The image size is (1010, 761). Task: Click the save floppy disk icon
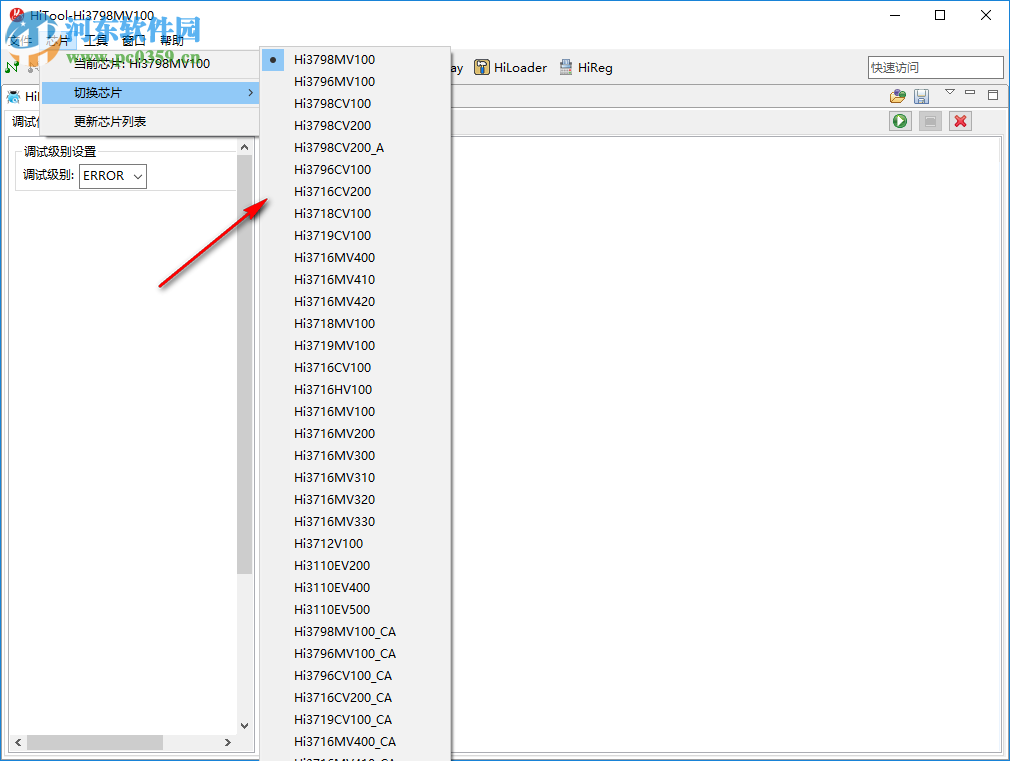922,97
